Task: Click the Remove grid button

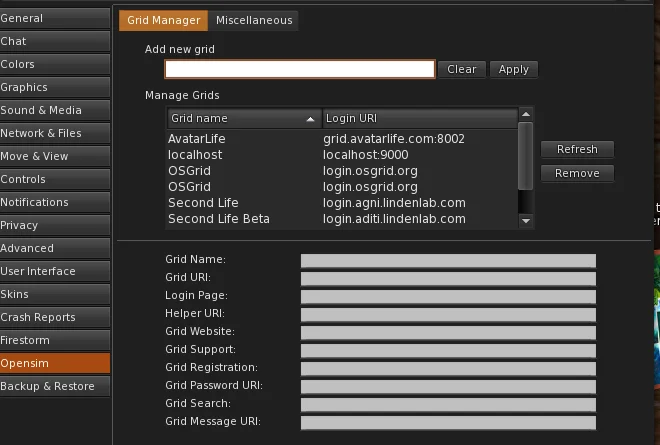Action: (577, 173)
